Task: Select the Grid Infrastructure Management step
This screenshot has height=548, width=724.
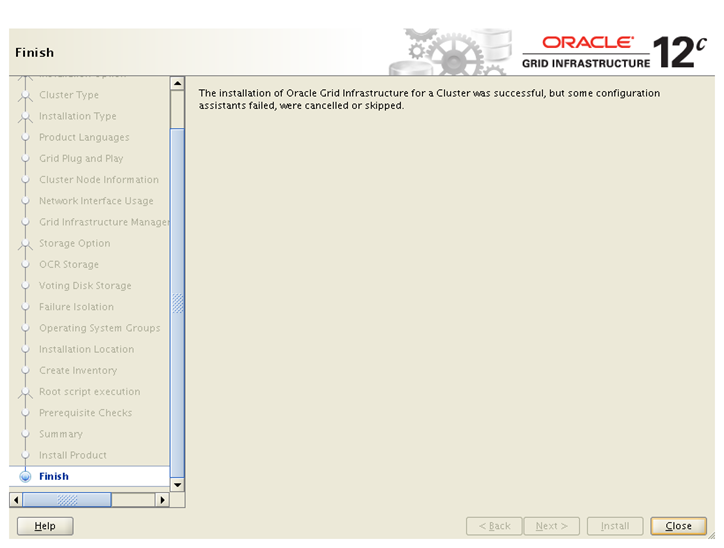Action: coord(104,222)
